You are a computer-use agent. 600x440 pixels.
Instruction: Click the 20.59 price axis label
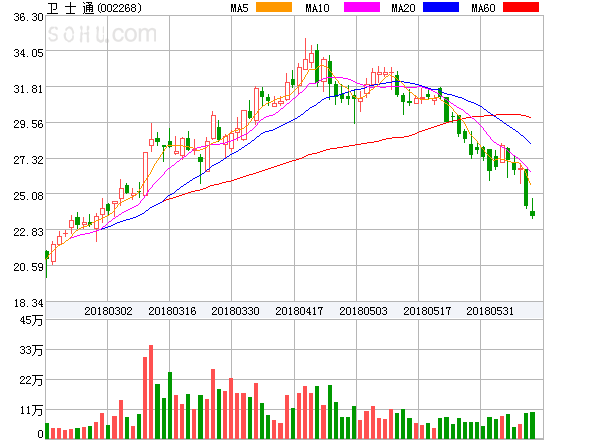(29, 267)
